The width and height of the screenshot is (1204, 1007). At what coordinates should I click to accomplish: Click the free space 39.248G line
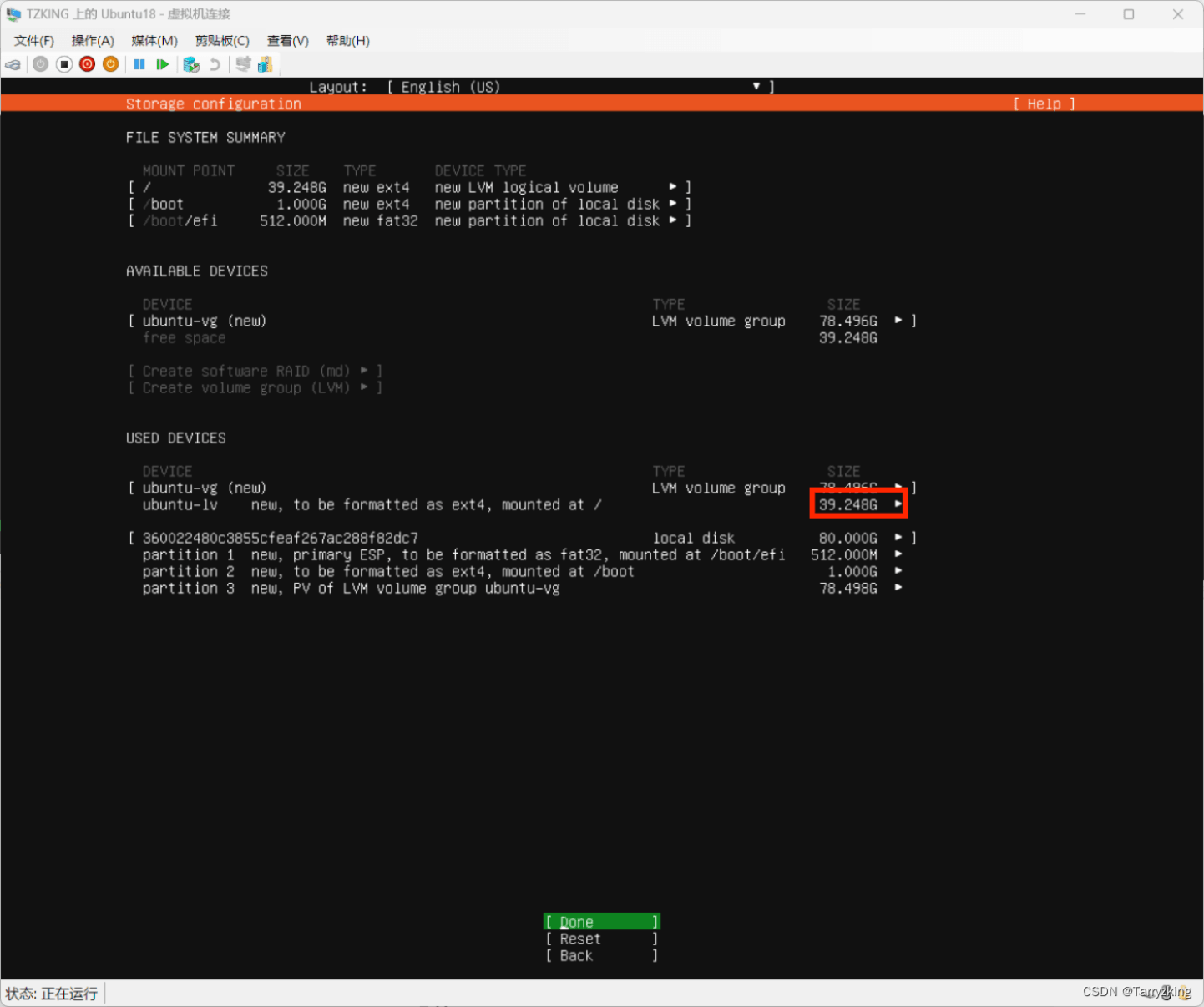(x=509, y=337)
